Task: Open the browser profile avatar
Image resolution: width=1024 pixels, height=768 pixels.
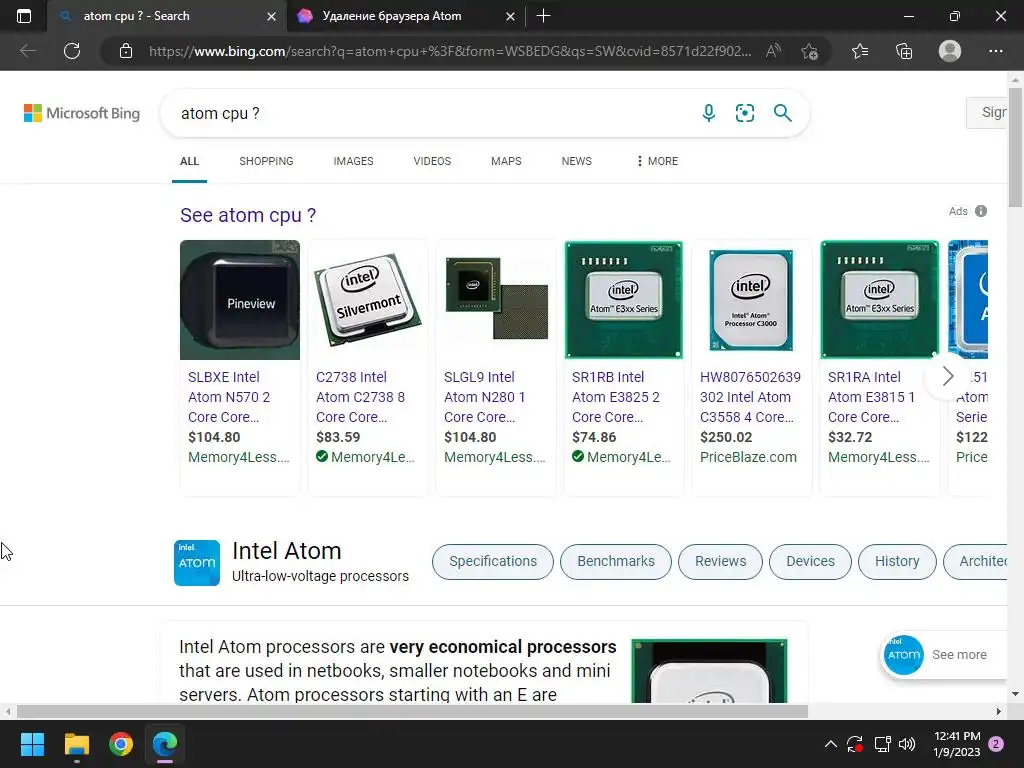Action: pos(950,51)
